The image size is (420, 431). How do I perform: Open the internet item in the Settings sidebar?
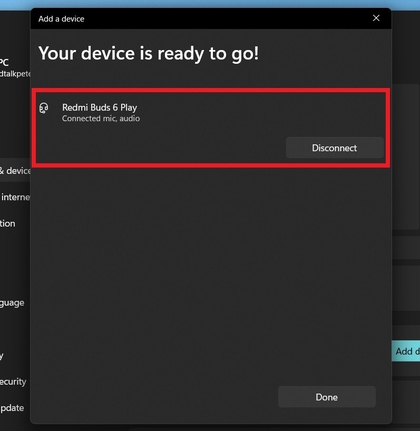[15, 197]
